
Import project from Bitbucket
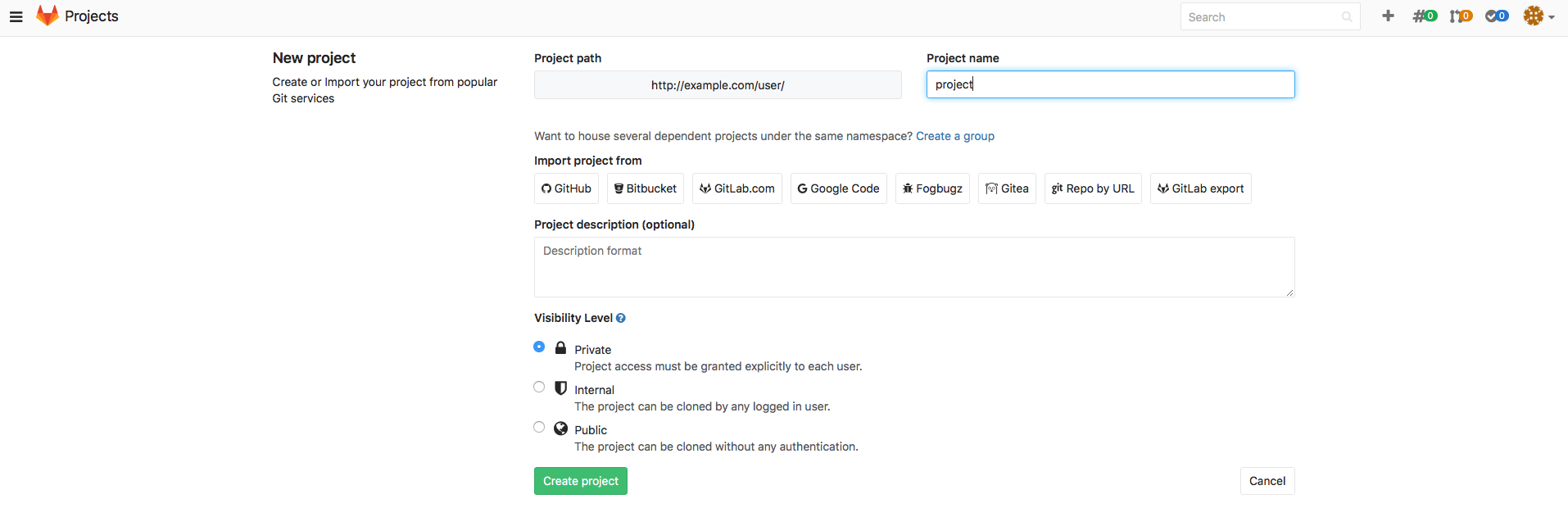(x=646, y=188)
